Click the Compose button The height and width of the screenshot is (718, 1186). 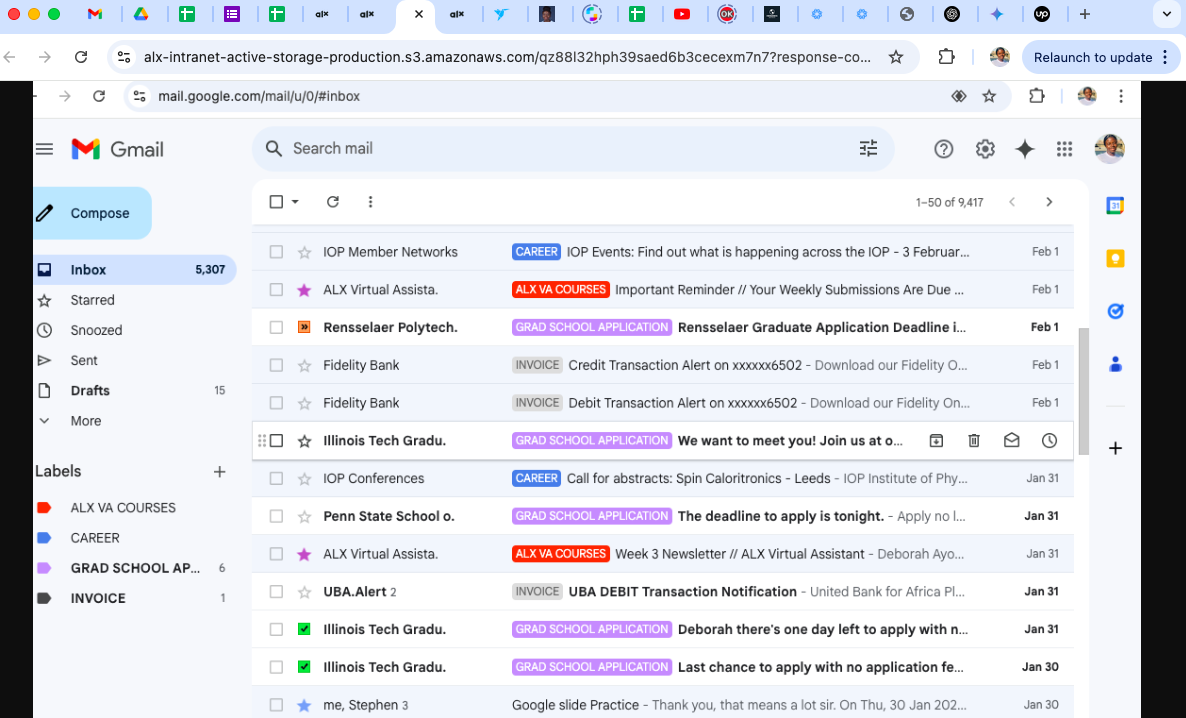(x=92, y=213)
